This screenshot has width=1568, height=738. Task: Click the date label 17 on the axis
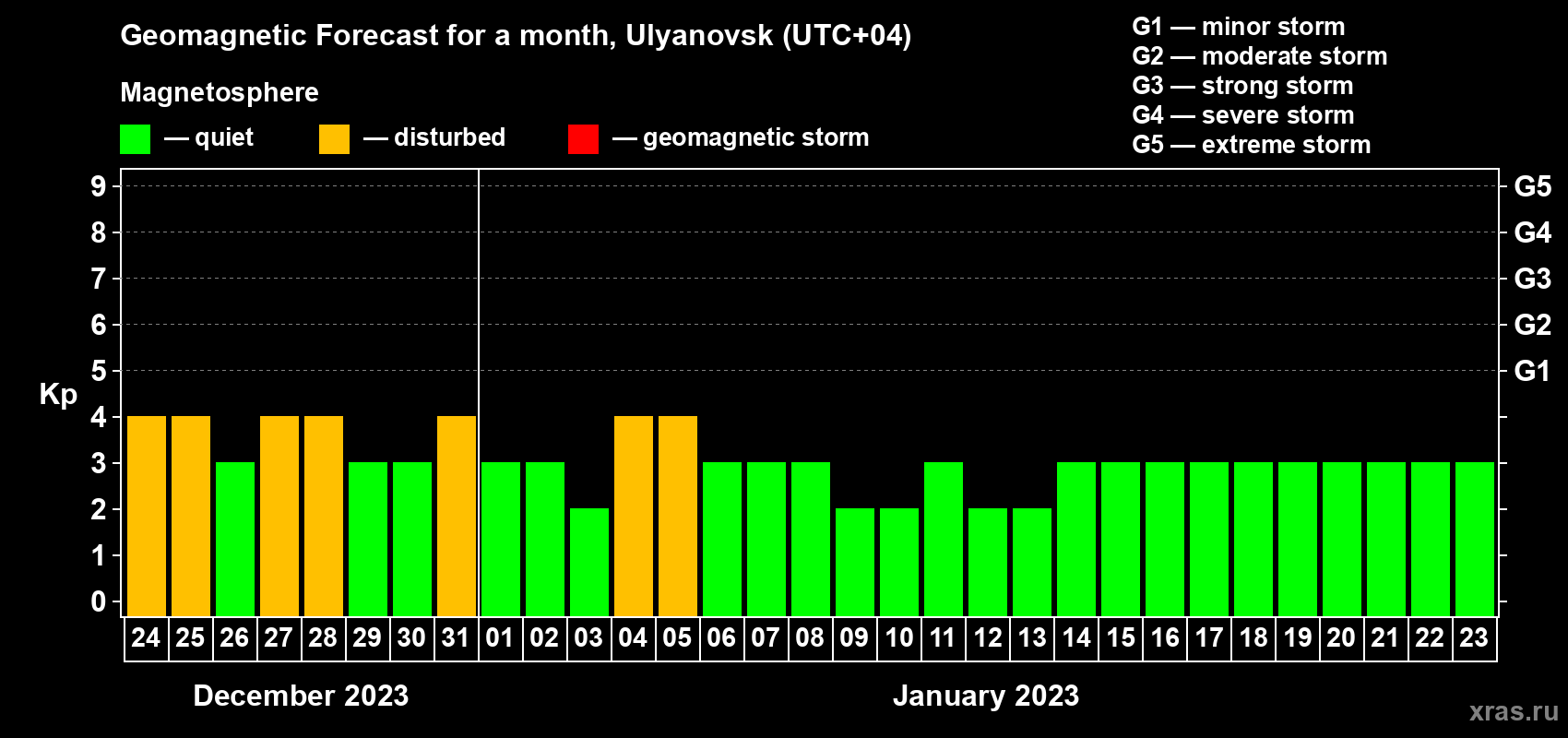(x=1208, y=637)
